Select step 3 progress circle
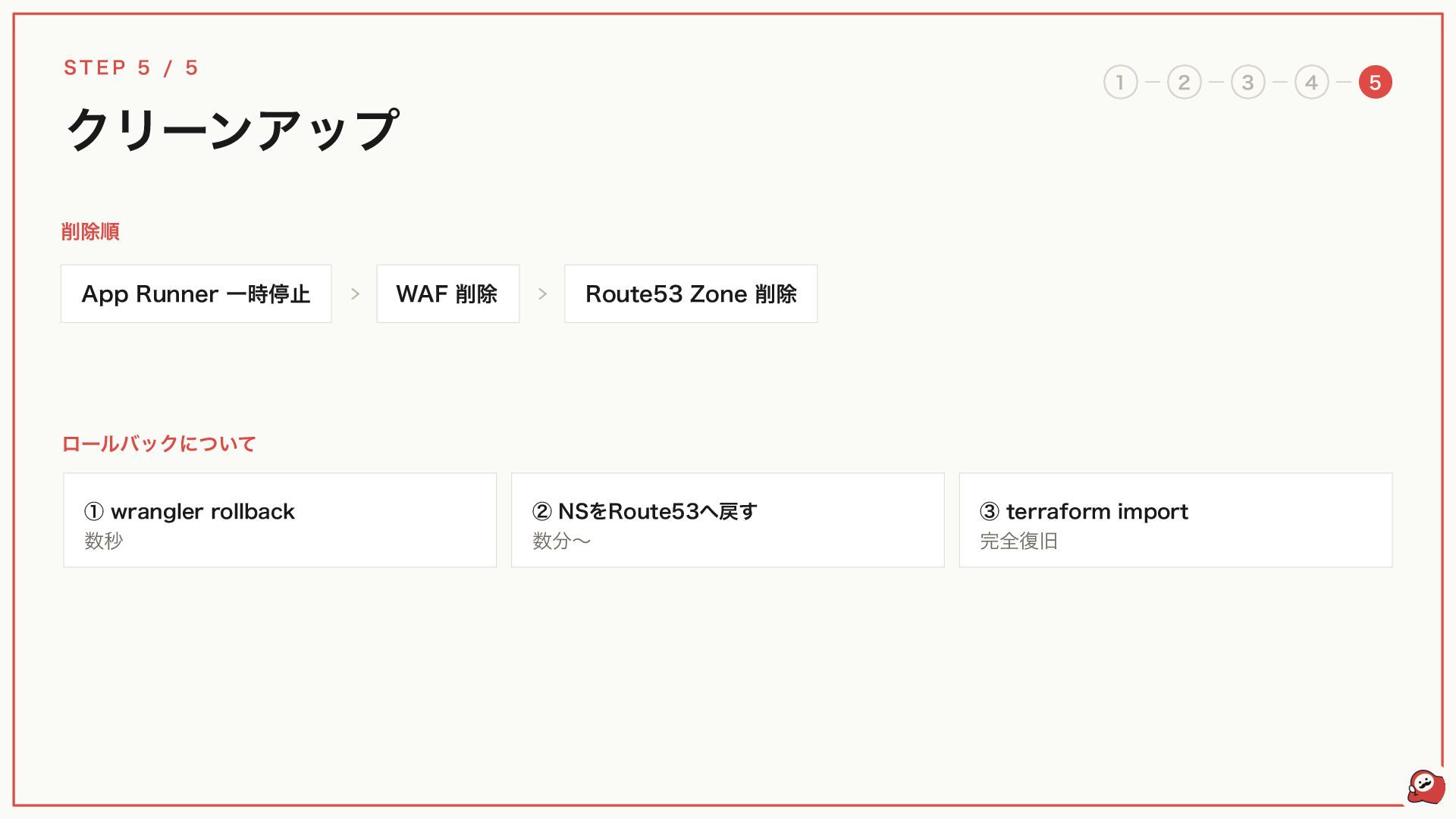1456x819 pixels. coord(1247,82)
